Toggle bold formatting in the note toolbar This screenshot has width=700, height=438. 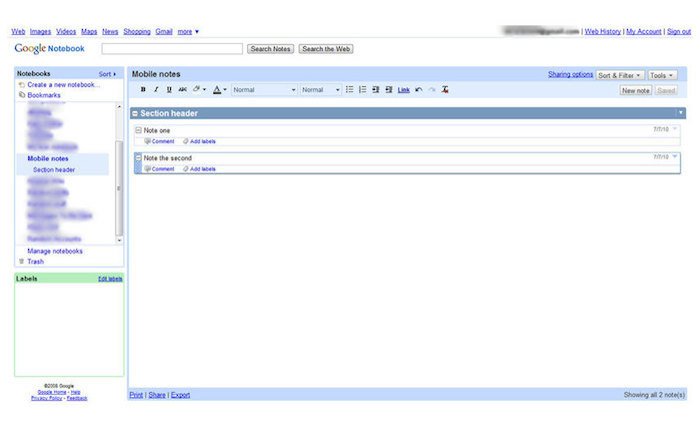[143, 90]
